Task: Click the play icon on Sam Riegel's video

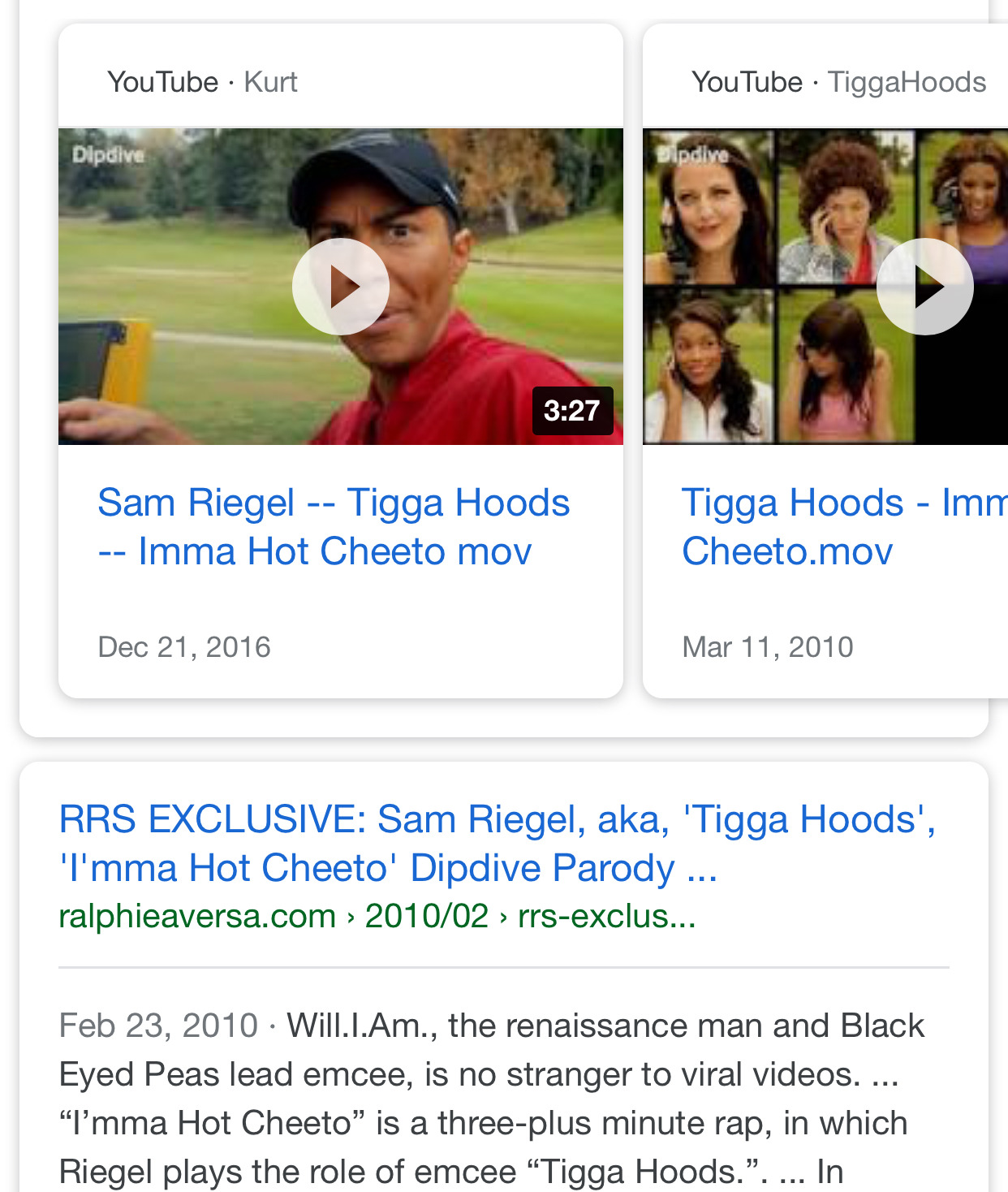Action: point(341,286)
